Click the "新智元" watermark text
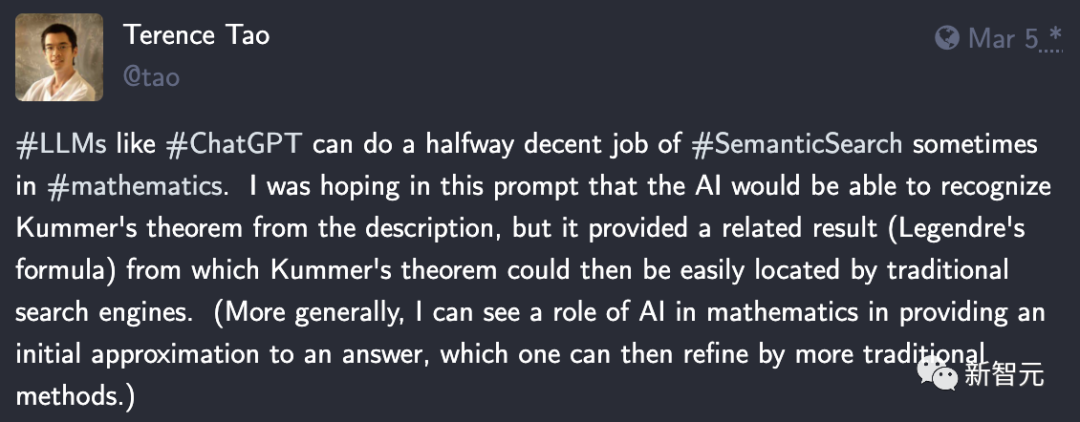Viewport: 1080px width, 422px height. click(1003, 375)
